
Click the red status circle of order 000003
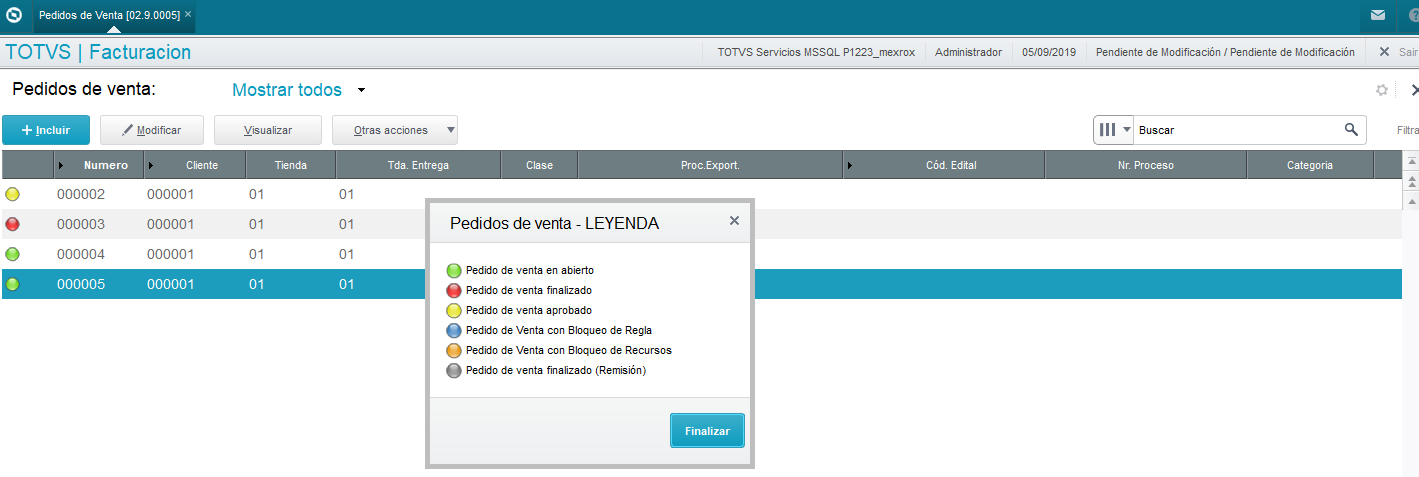click(12, 224)
